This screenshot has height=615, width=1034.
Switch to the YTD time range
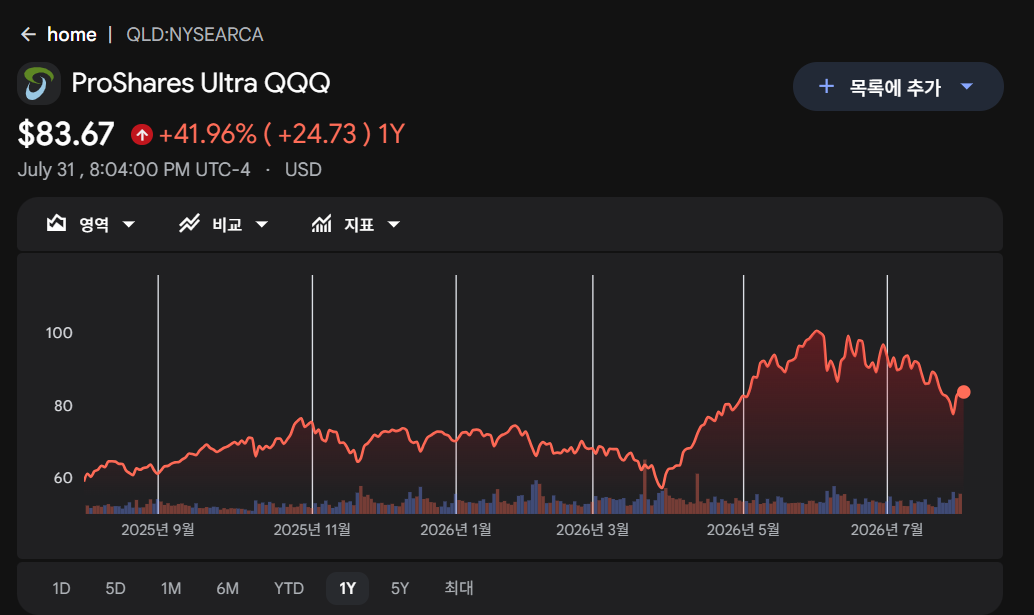click(x=289, y=588)
